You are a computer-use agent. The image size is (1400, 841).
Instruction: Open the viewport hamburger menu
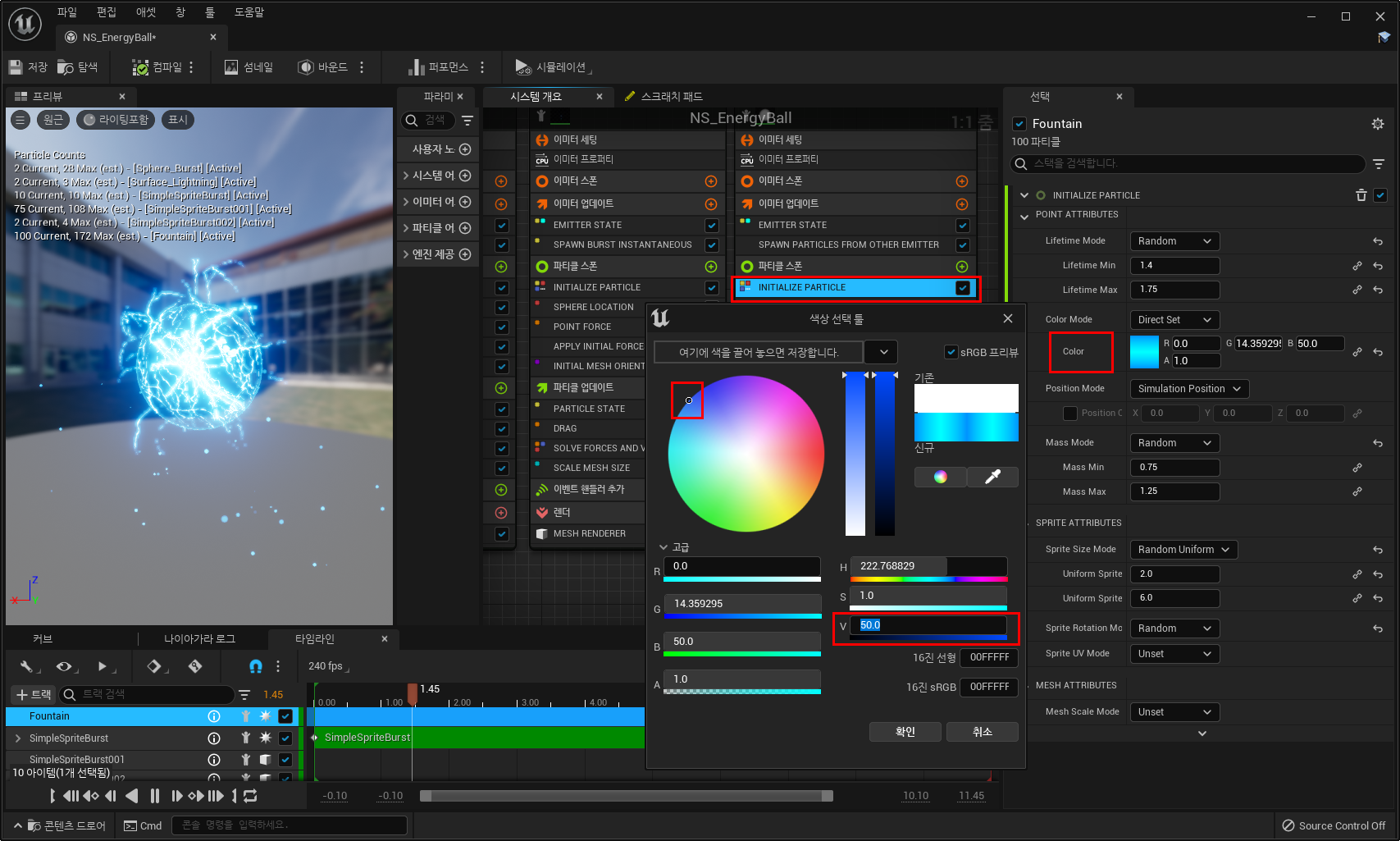21,120
